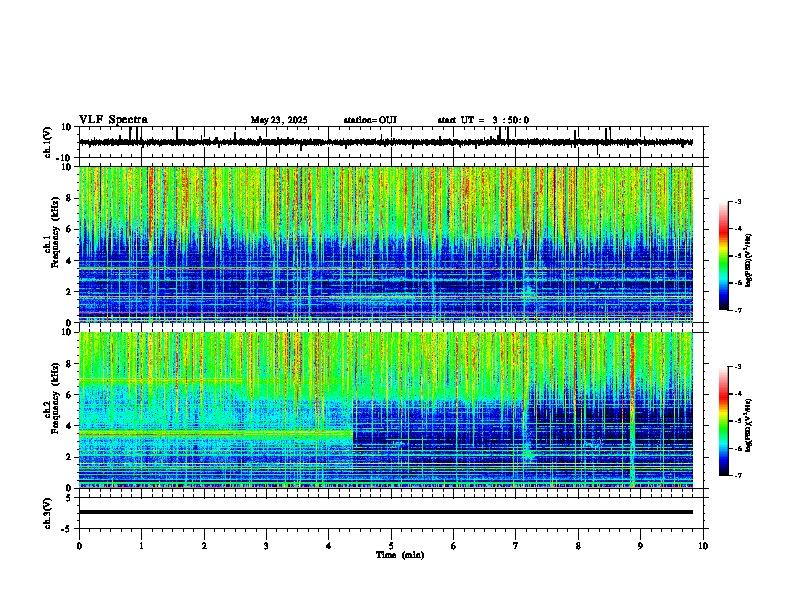Click the "start UT = 3 : 50: 0" text
Screen dimensions: 792x612
483,120
